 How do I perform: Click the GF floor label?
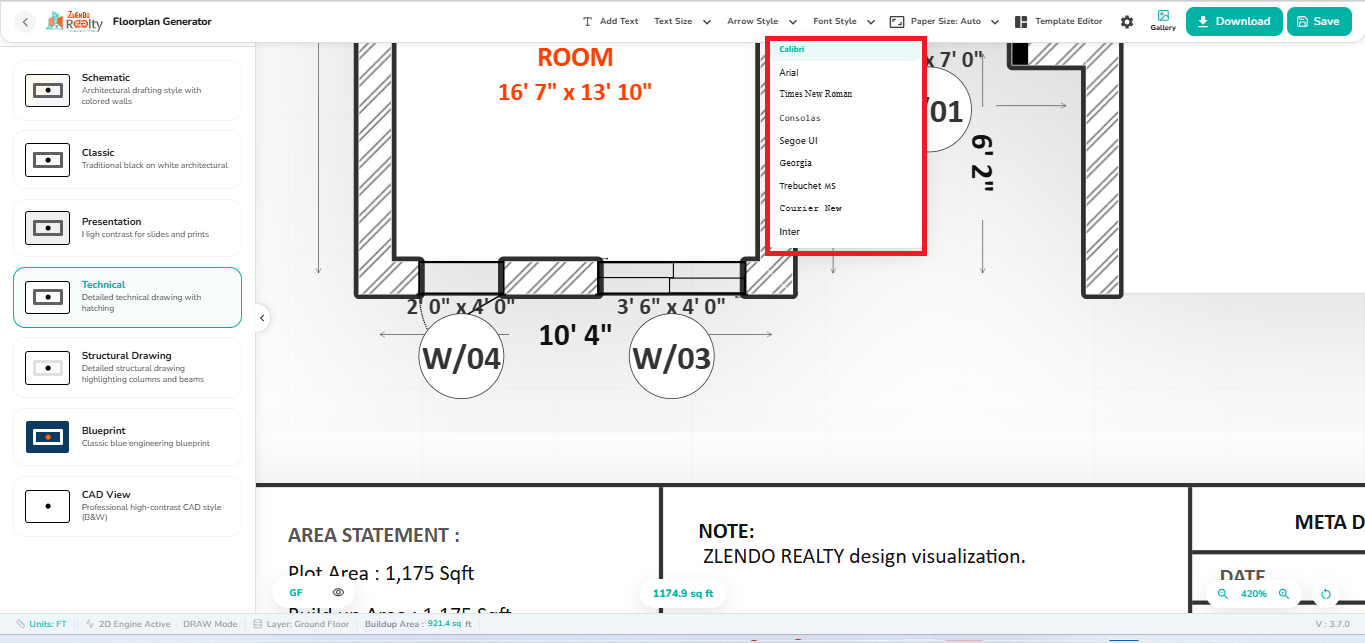[296, 593]
